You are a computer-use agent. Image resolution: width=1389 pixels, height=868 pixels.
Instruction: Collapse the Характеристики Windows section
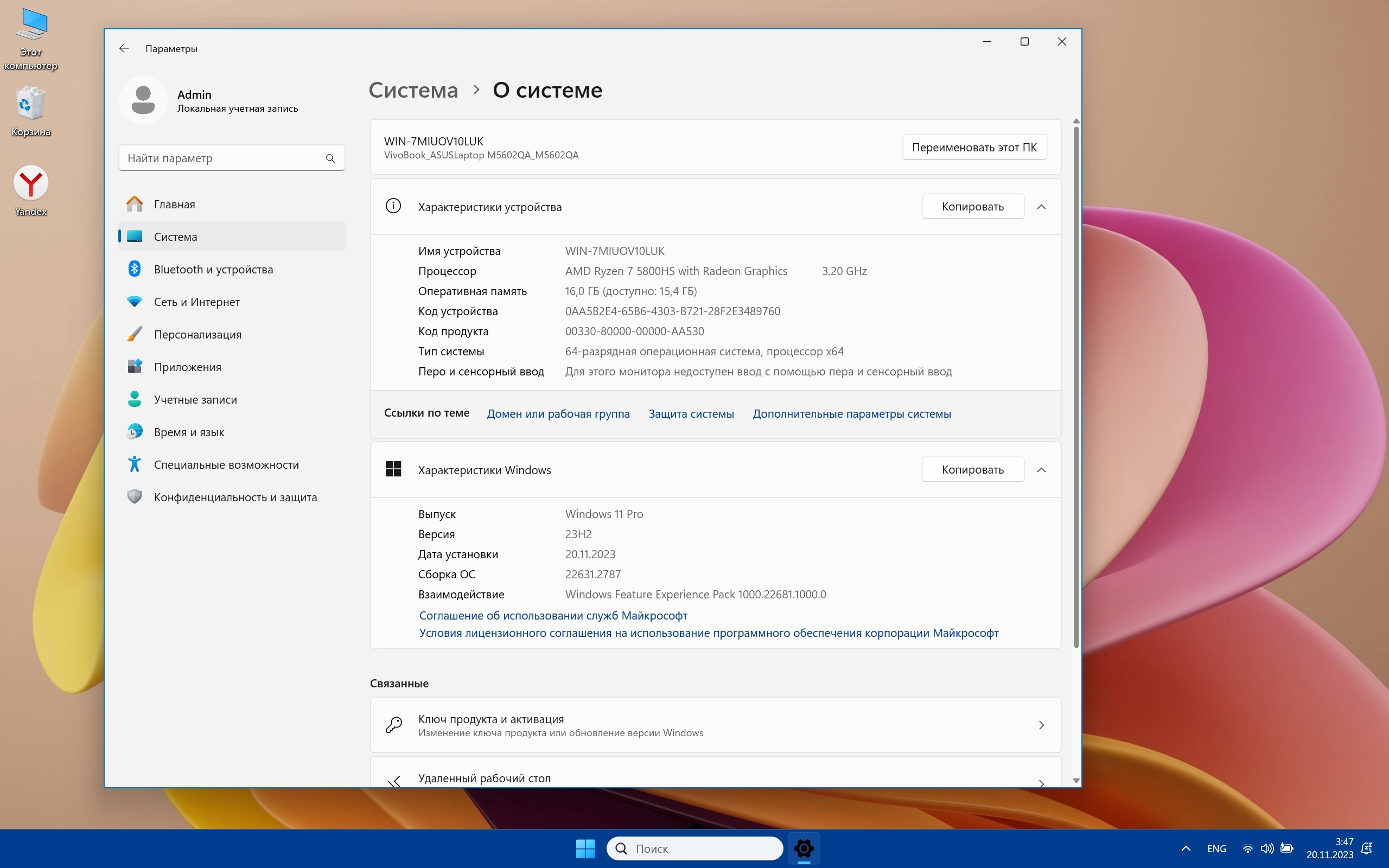(1041, 470)
